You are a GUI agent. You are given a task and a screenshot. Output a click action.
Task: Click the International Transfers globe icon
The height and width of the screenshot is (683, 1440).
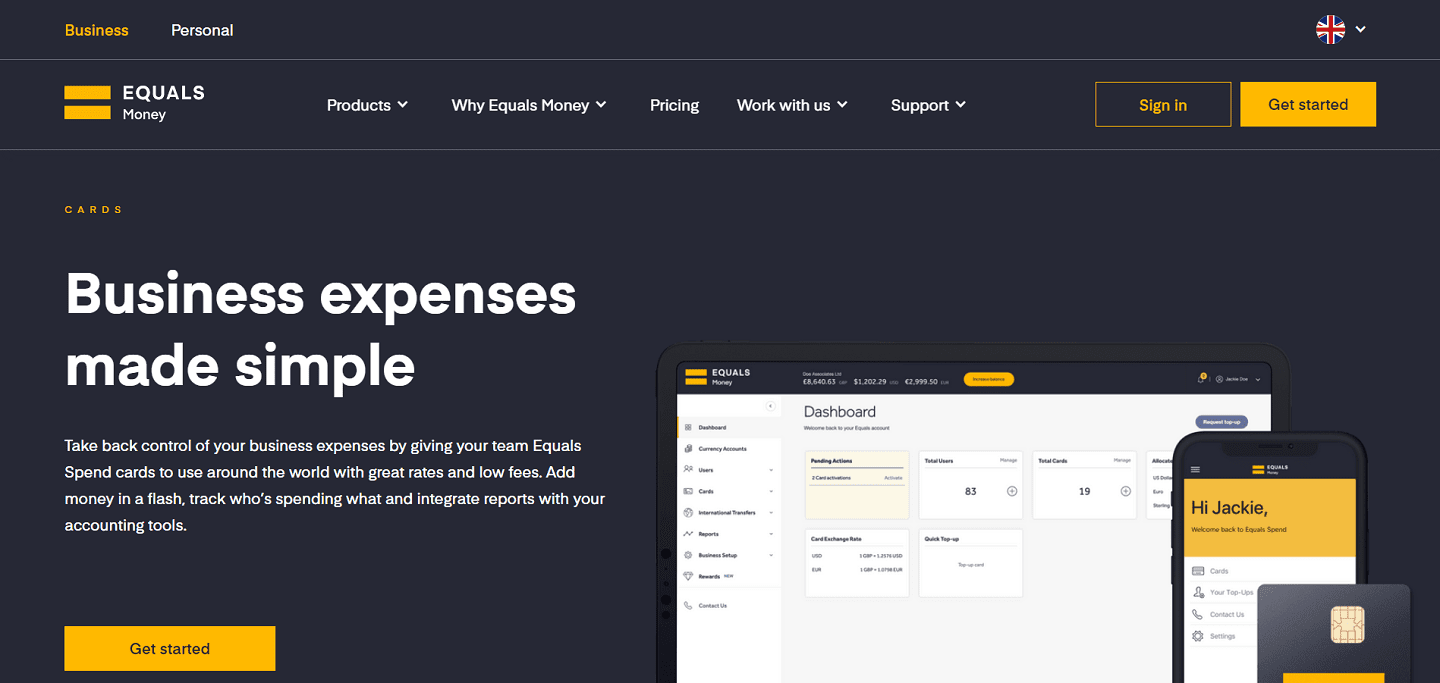point(688,512)
